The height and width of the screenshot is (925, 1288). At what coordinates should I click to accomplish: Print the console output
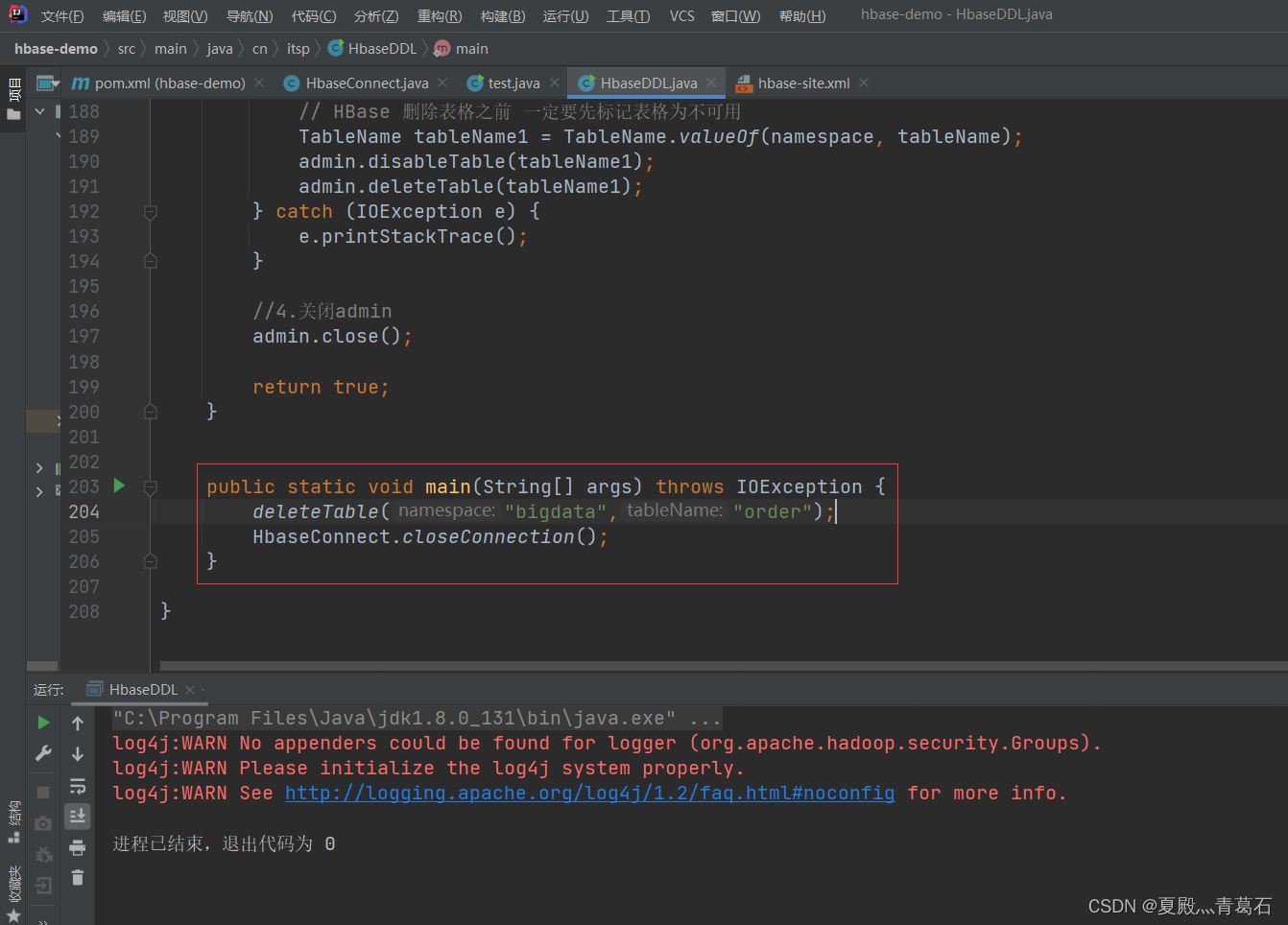pyautogui.click(x=78, y=847)
